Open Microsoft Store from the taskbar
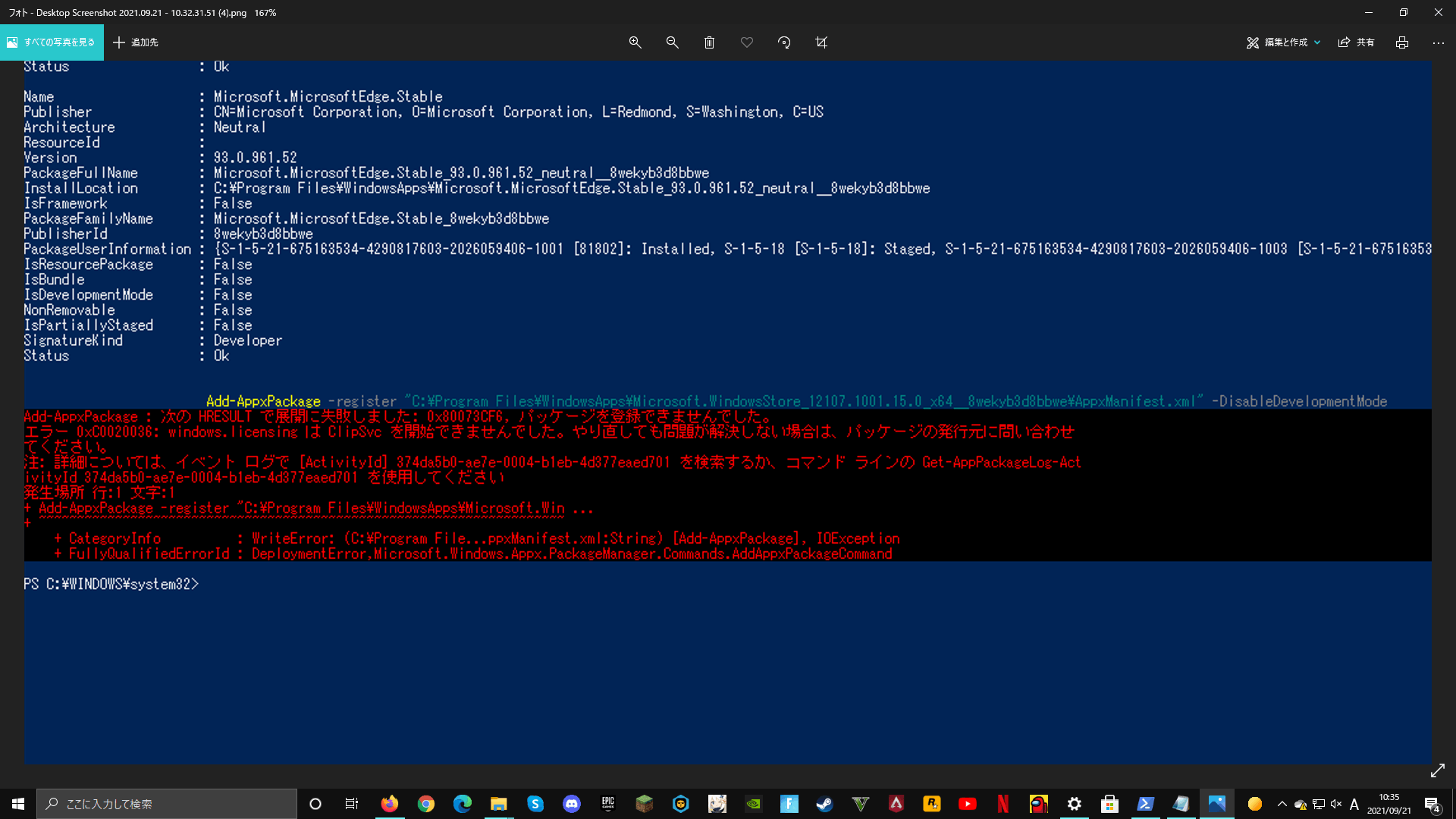Image resolution: width=1456 pixels, height=819 pixels. point(1110,804)
